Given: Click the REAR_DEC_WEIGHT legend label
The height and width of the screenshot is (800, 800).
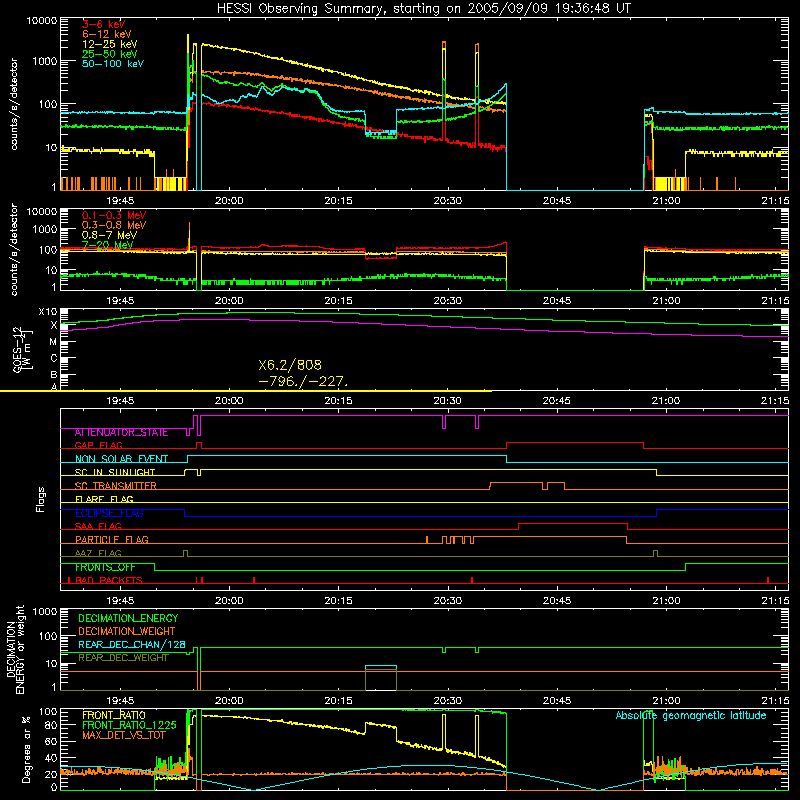Looking at the screenshot, I should click(123, 658).
